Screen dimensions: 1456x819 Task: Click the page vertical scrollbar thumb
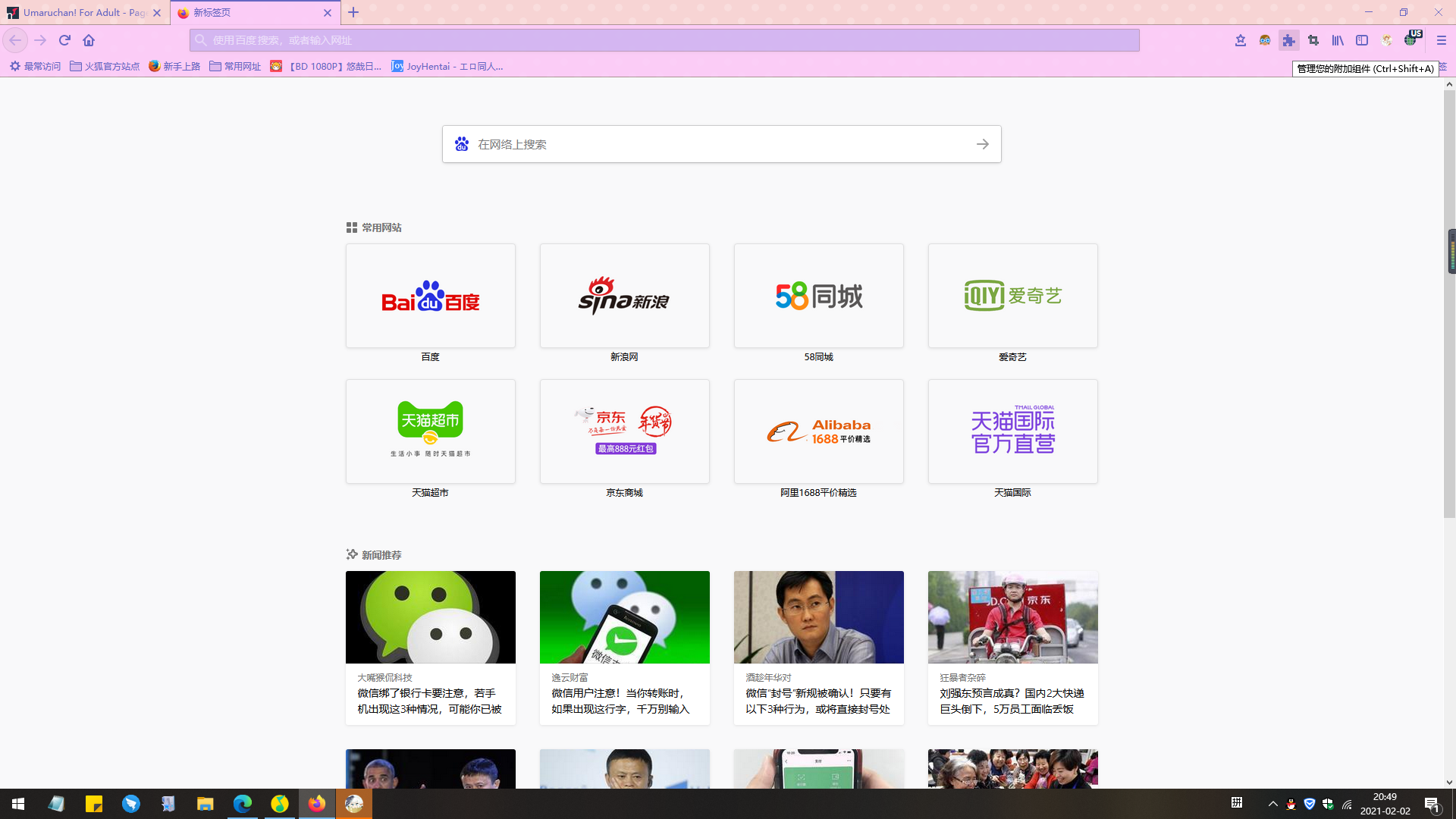click(1449, 303)
